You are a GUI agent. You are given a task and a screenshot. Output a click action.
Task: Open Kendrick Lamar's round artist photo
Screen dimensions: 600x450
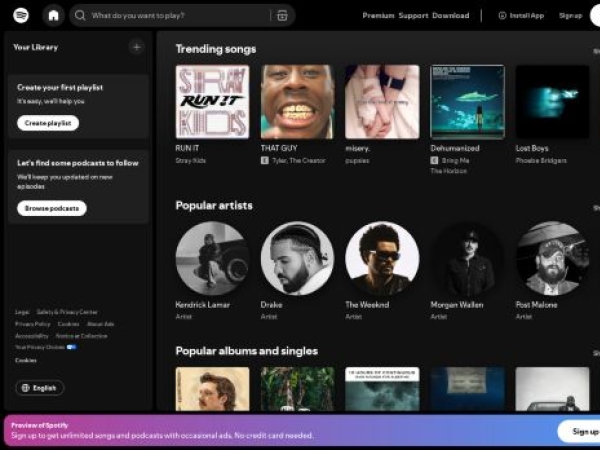pos(212,258)
